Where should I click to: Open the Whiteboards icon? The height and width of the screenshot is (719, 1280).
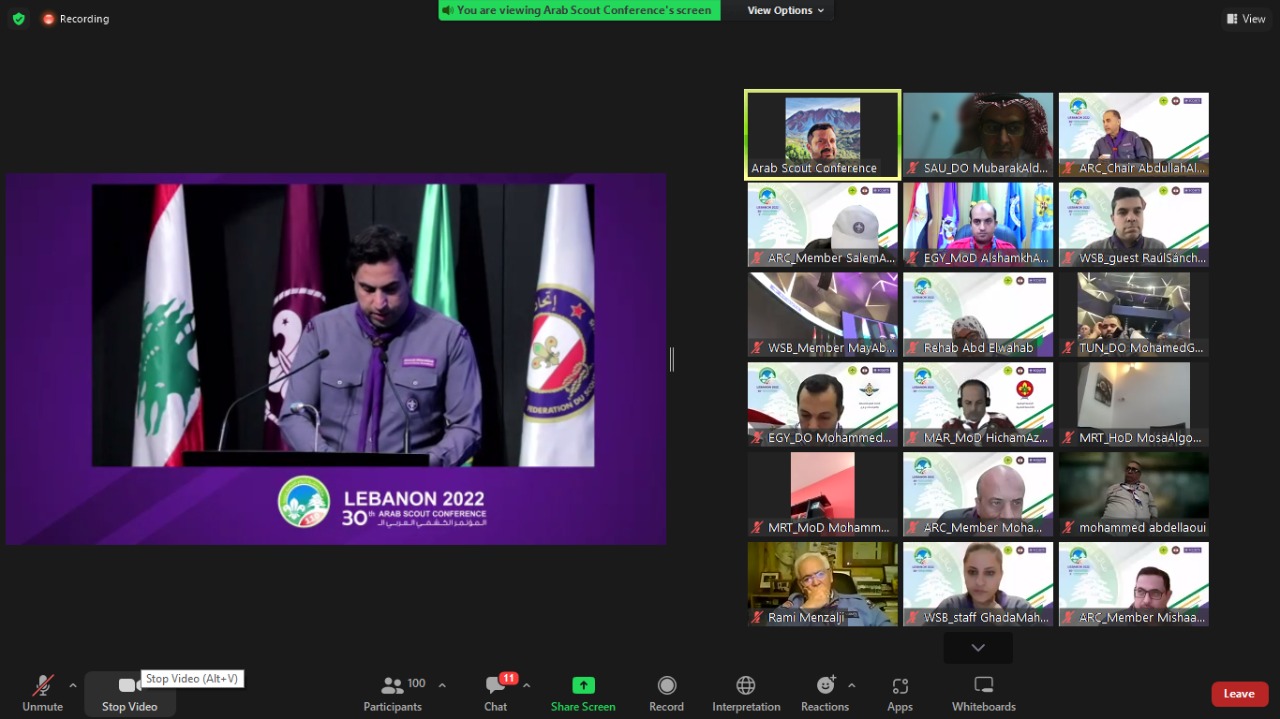coord(983,685)
